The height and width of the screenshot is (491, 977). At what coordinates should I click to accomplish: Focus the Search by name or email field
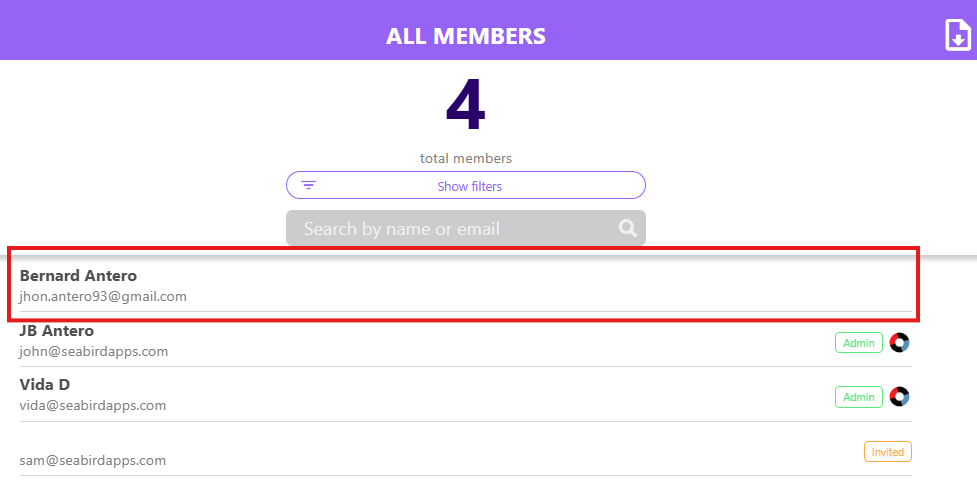click(466, 228)
